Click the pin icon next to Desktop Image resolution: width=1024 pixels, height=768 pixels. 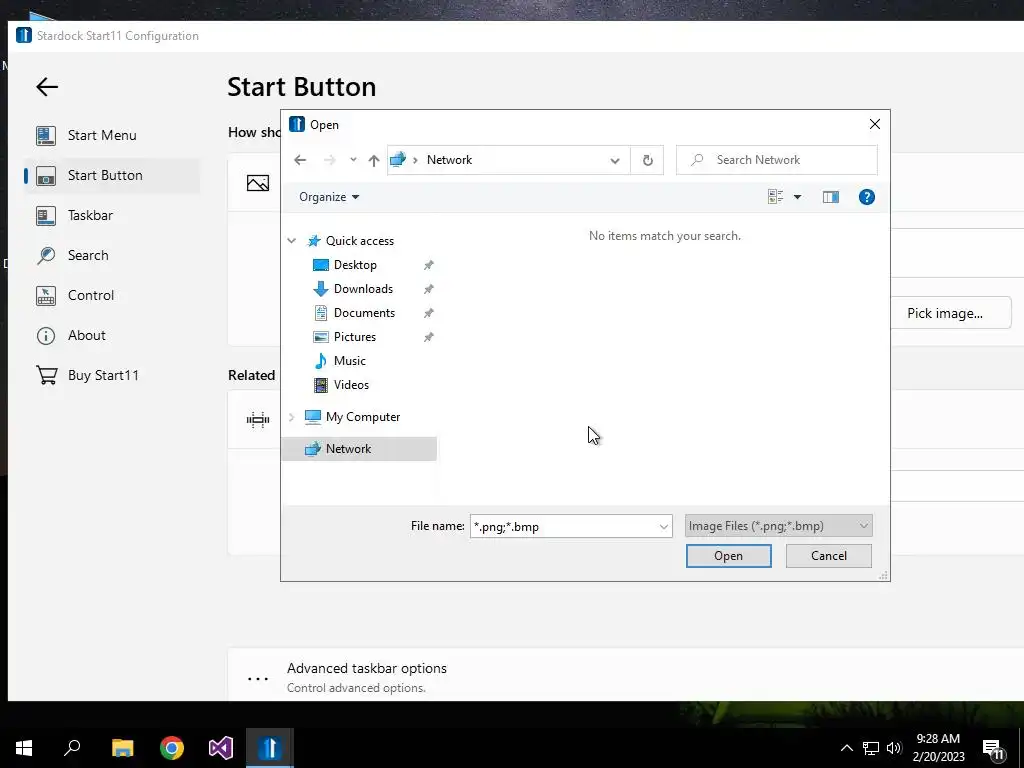pos(428,265)
